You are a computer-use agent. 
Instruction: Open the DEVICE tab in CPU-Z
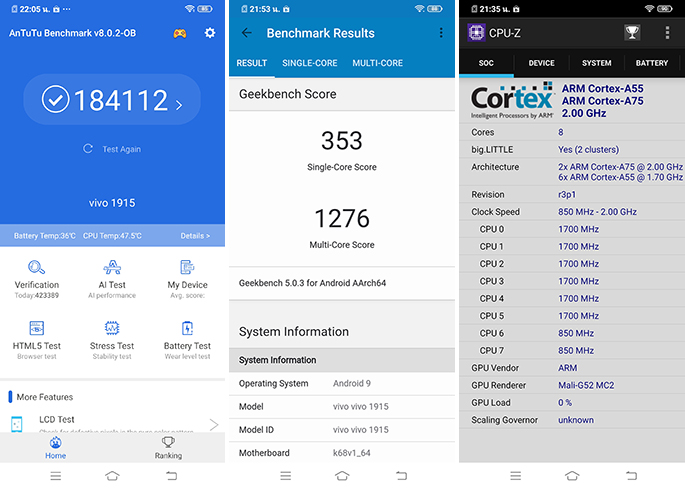click(541, 63)
